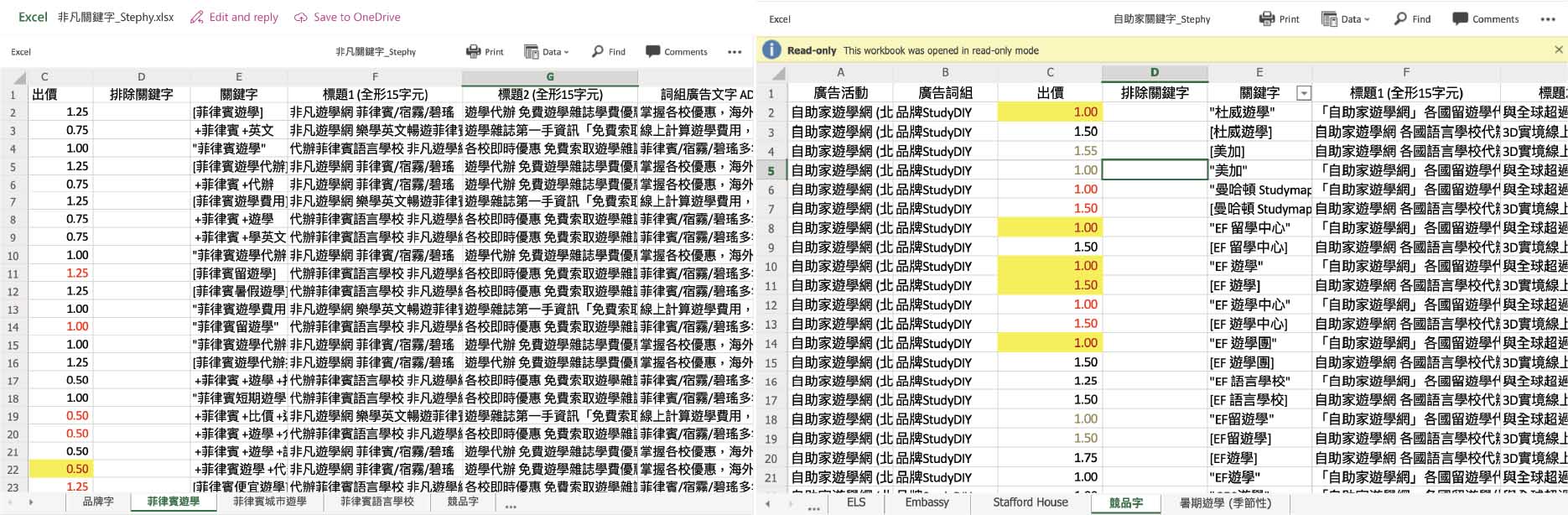Viewport: 1568px width, 515px height.
Task: Select the 出價 header cell in left window
Action: pos(60,94)
